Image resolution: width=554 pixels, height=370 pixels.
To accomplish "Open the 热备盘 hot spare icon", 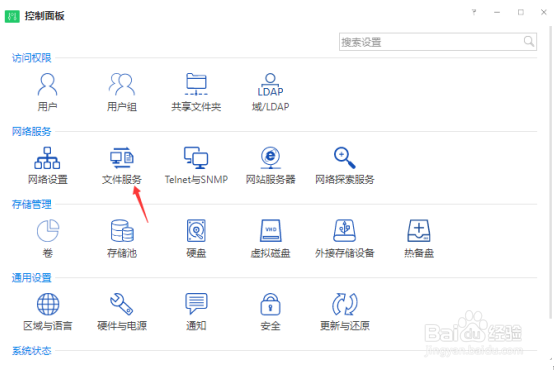I will point(419,231).
